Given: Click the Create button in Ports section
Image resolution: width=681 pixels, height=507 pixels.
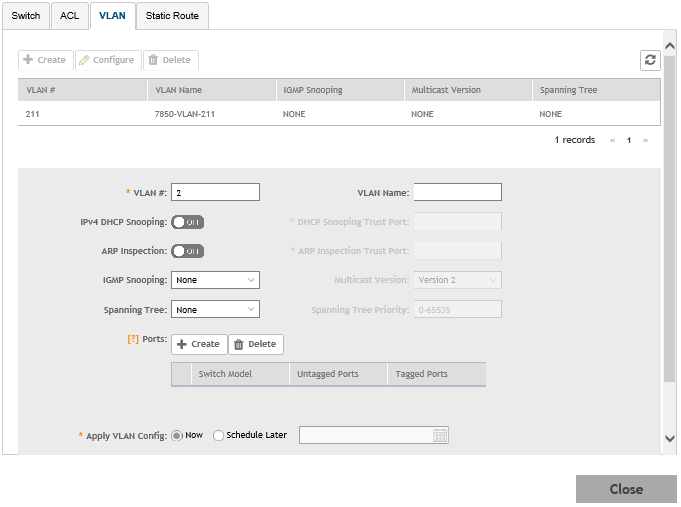Looking at the screenshot, I should (199, 344).
